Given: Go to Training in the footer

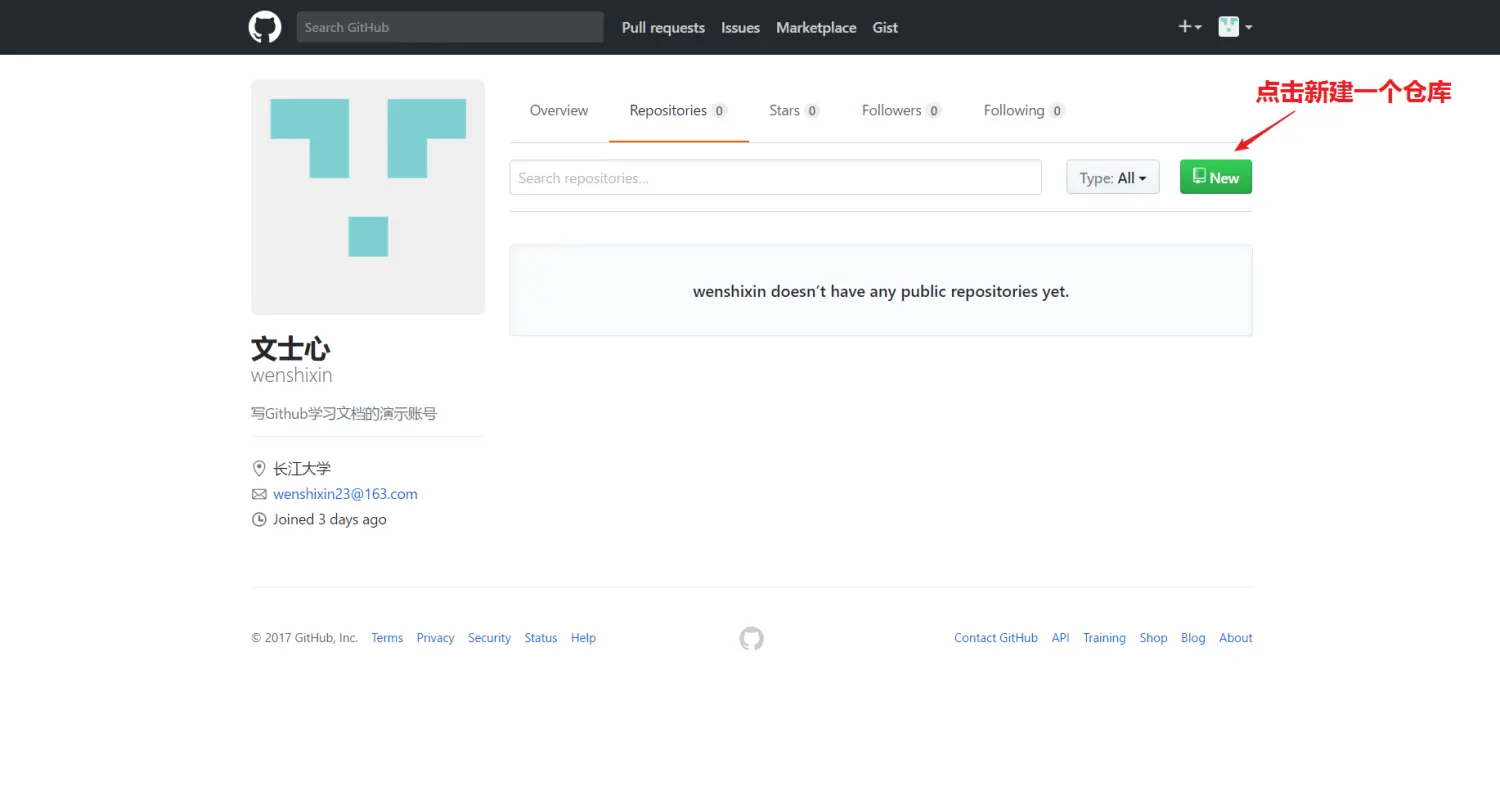Looking at the screenshot, I should tap(1104, 638).
